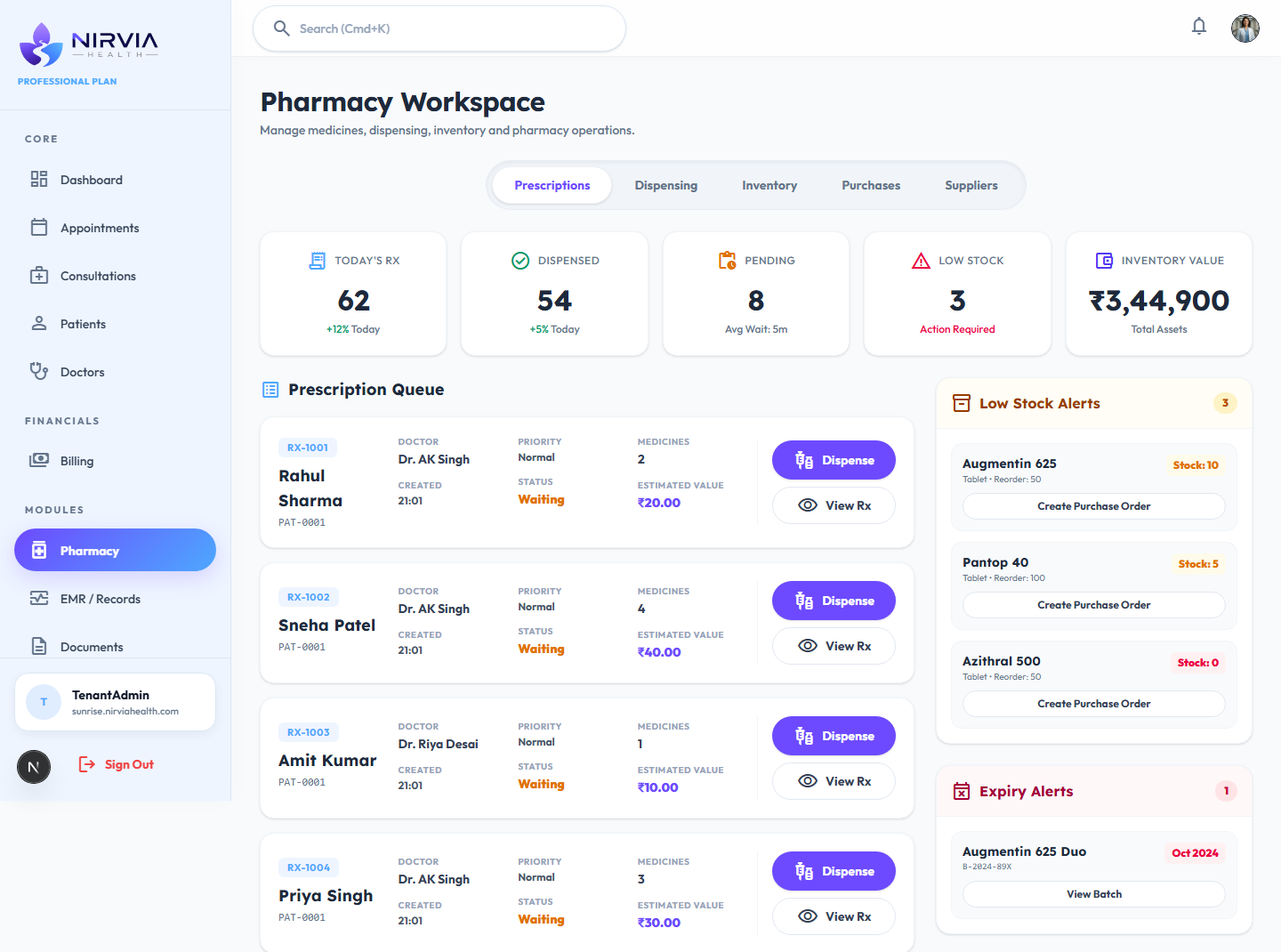Open the TenantAdmin account card
Screen dimensions: 1281x952
(115, 702)
